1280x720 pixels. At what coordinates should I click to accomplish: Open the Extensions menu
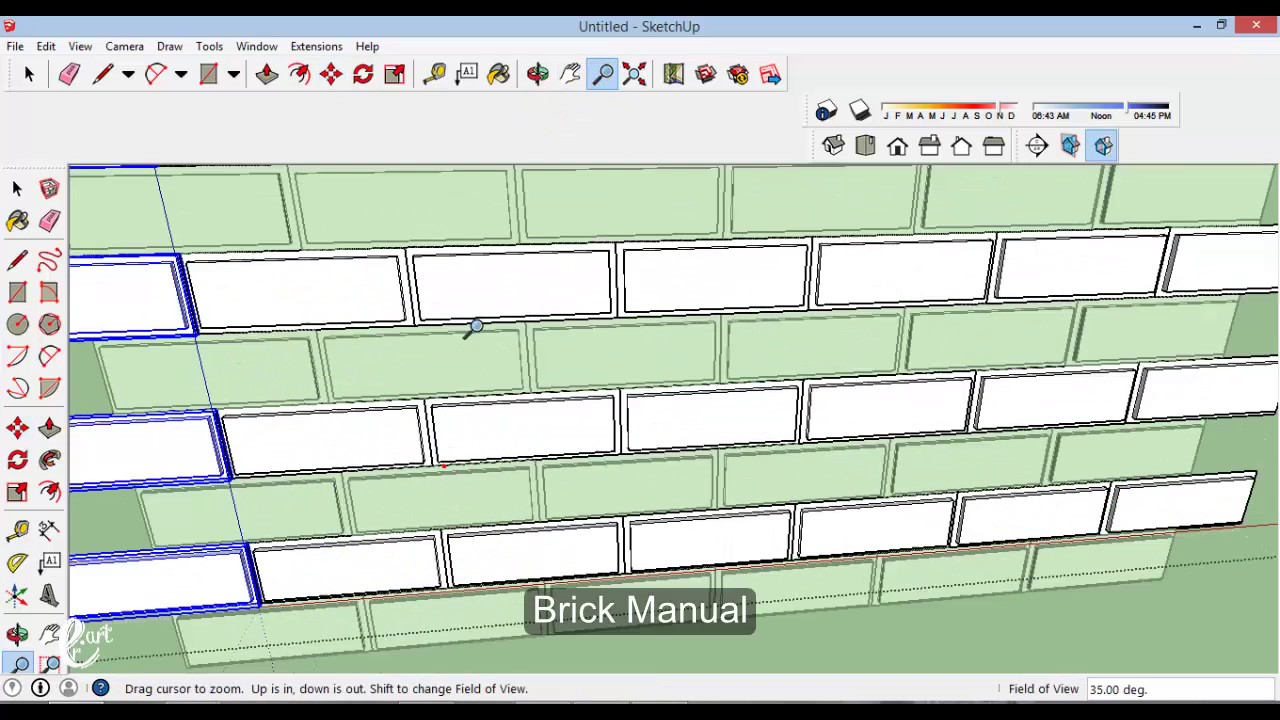[x=316, y=46]
